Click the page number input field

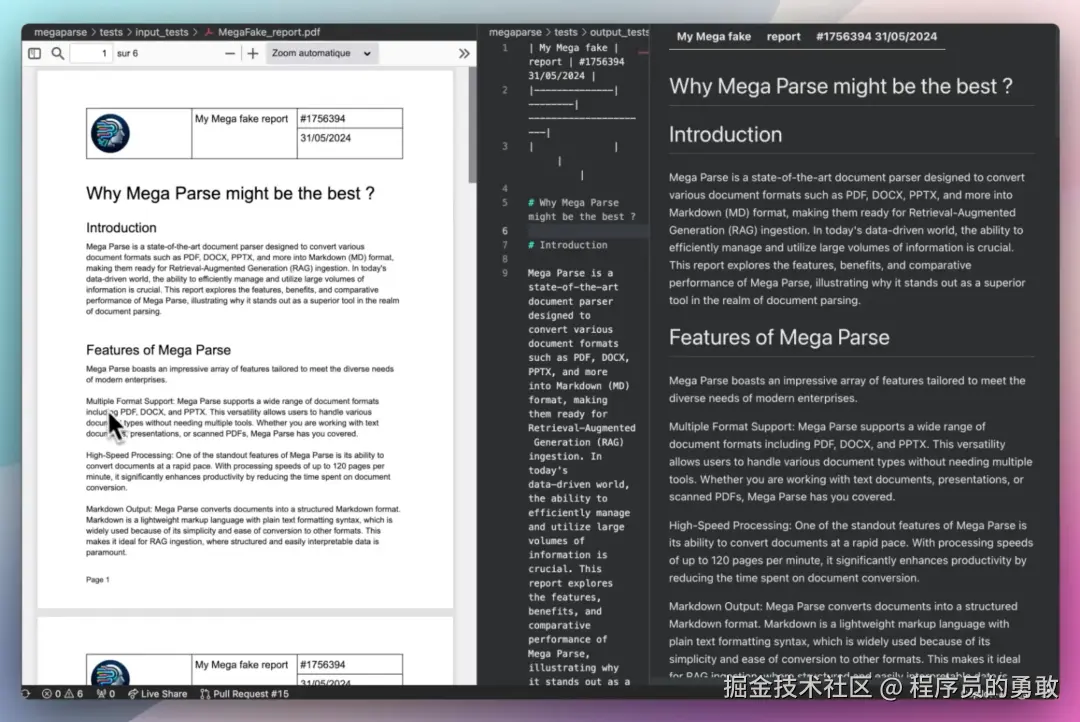pyautogui.click(x=91, y=53)
